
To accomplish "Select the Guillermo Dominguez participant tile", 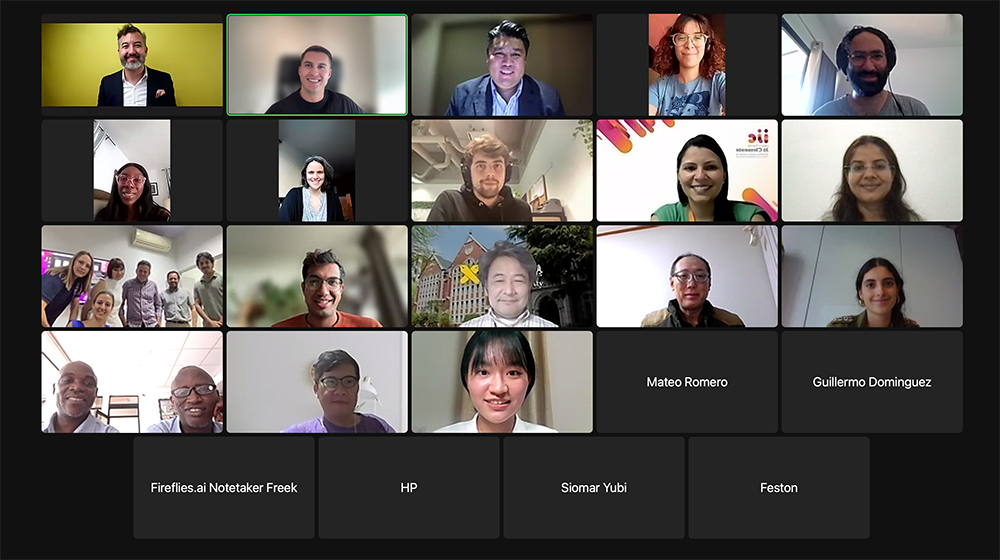I will pyautogui.click(x=872, y=381).
